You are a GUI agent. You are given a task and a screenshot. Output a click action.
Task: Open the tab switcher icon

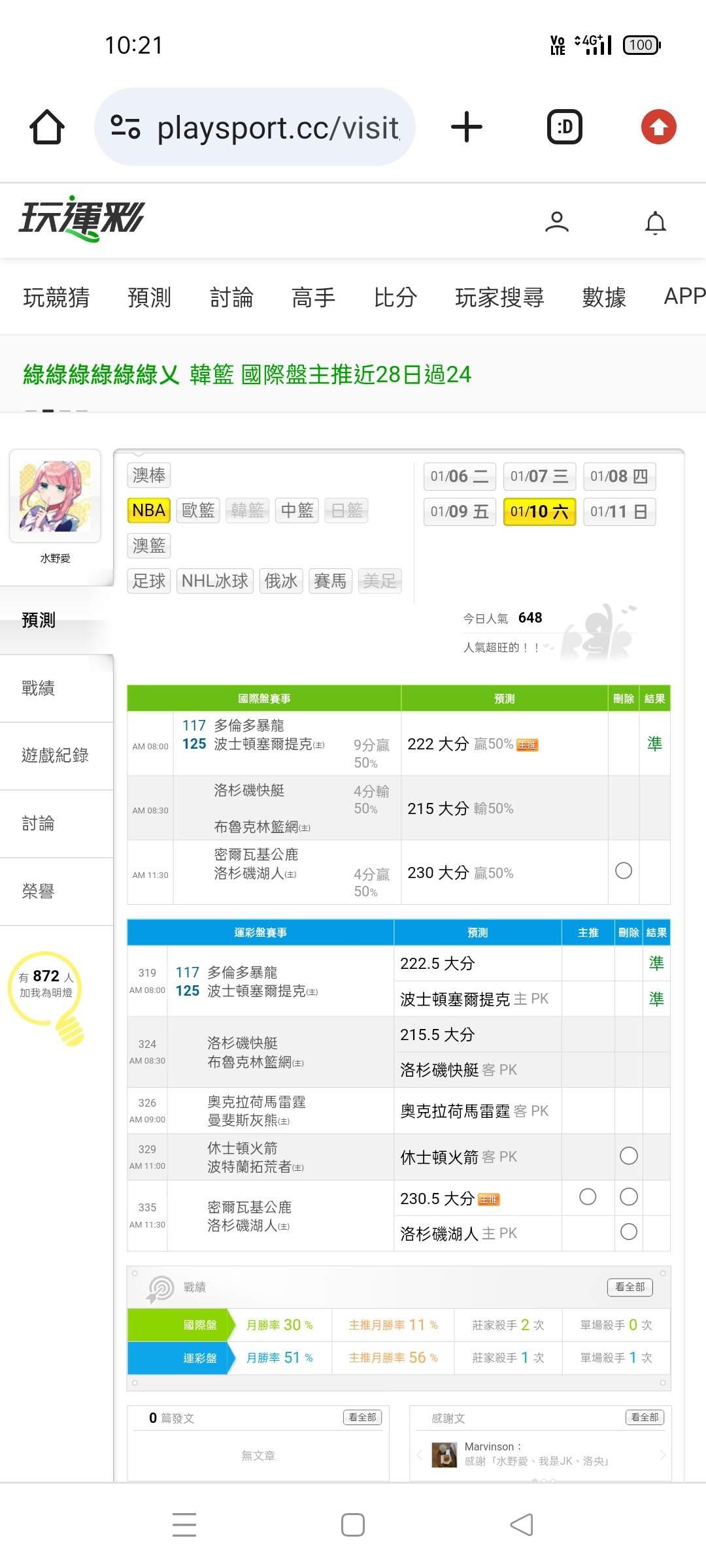point(565,127)
